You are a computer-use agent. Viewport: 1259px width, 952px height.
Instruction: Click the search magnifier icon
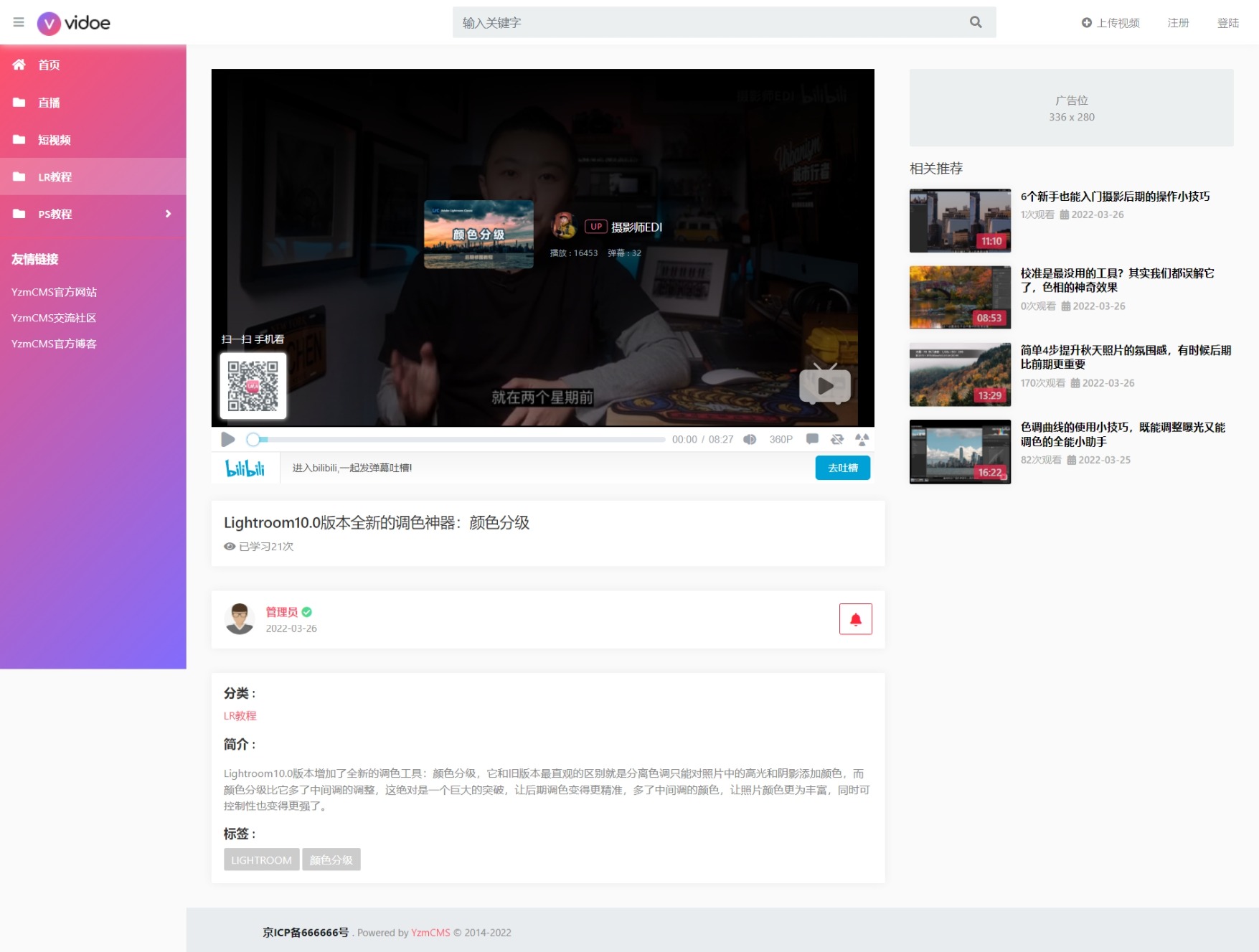976,22
